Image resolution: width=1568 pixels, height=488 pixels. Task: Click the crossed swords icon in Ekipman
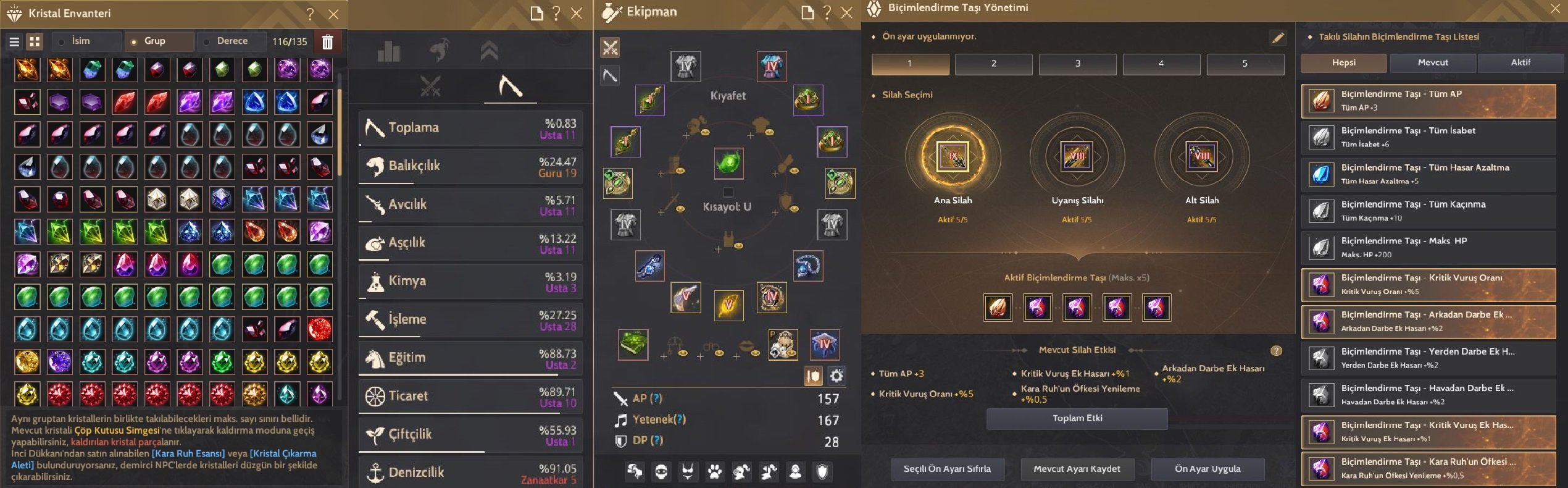point(610,48)
